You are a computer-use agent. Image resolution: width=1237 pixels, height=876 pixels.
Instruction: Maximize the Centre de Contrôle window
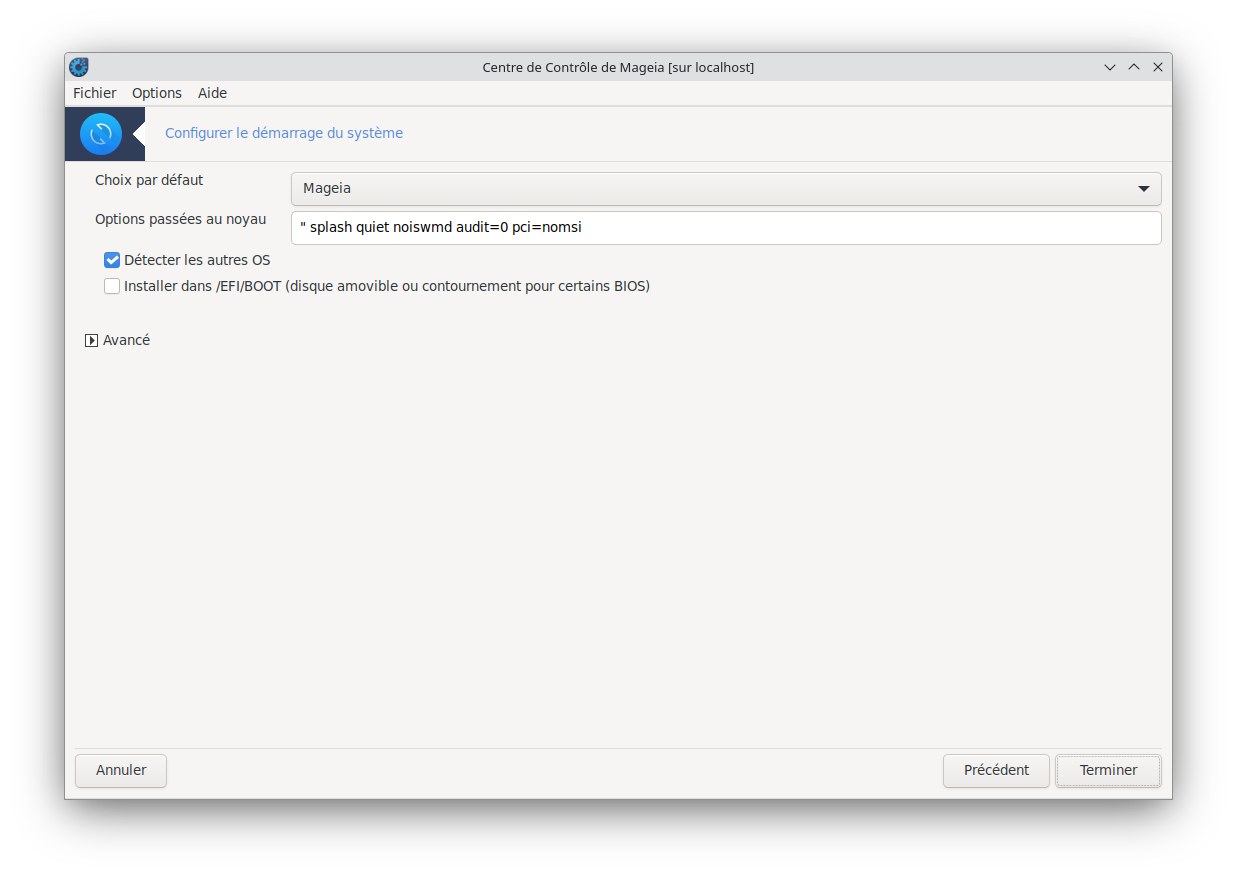[1134, 67]
